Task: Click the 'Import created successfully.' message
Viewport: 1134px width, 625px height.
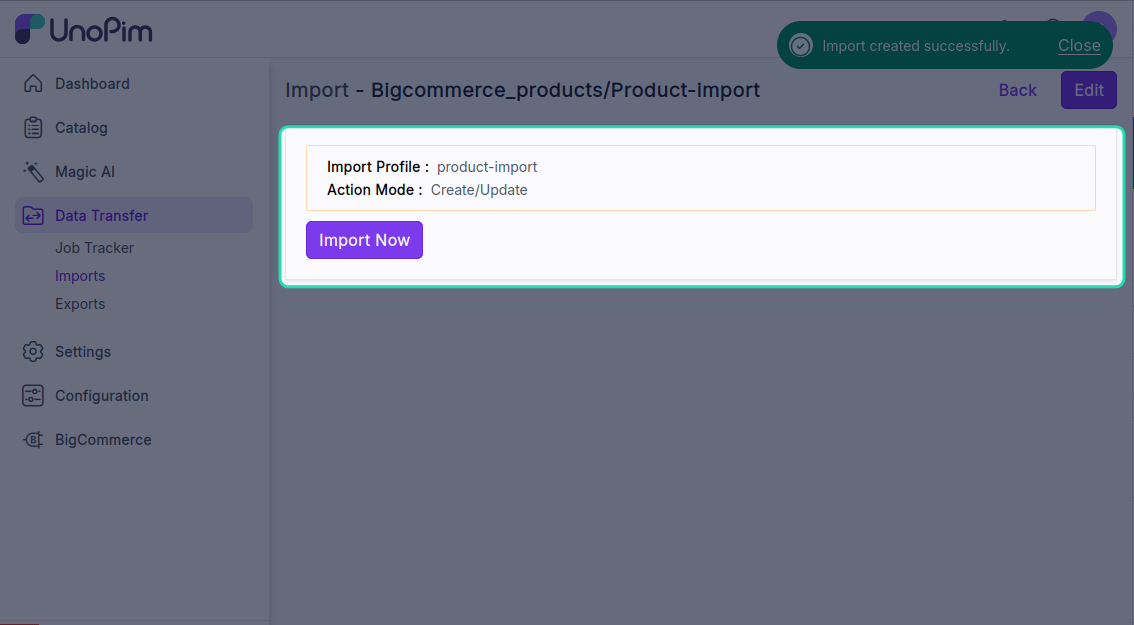Action: coord(916,46)
